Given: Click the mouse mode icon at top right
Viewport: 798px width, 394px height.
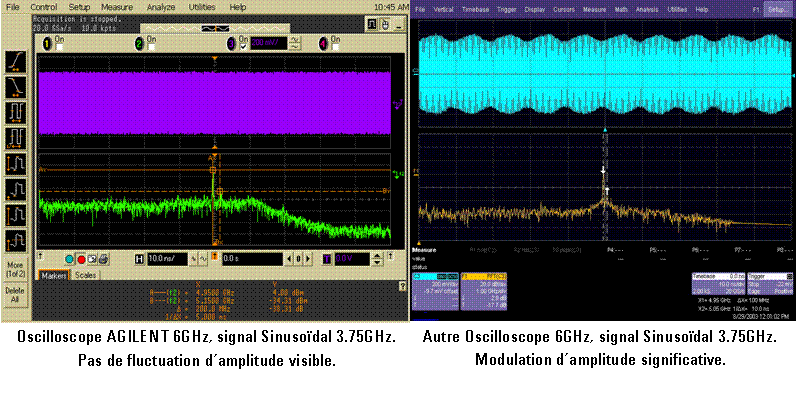Looking at the screenshot, I should click(x=385, y=24).
